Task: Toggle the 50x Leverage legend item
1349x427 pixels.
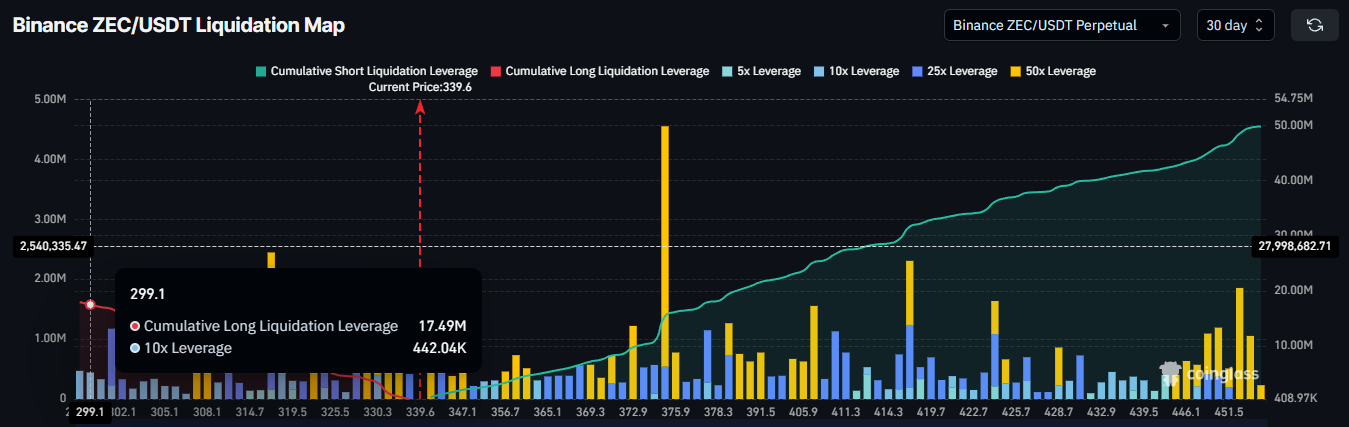Action: (1053, 71)
